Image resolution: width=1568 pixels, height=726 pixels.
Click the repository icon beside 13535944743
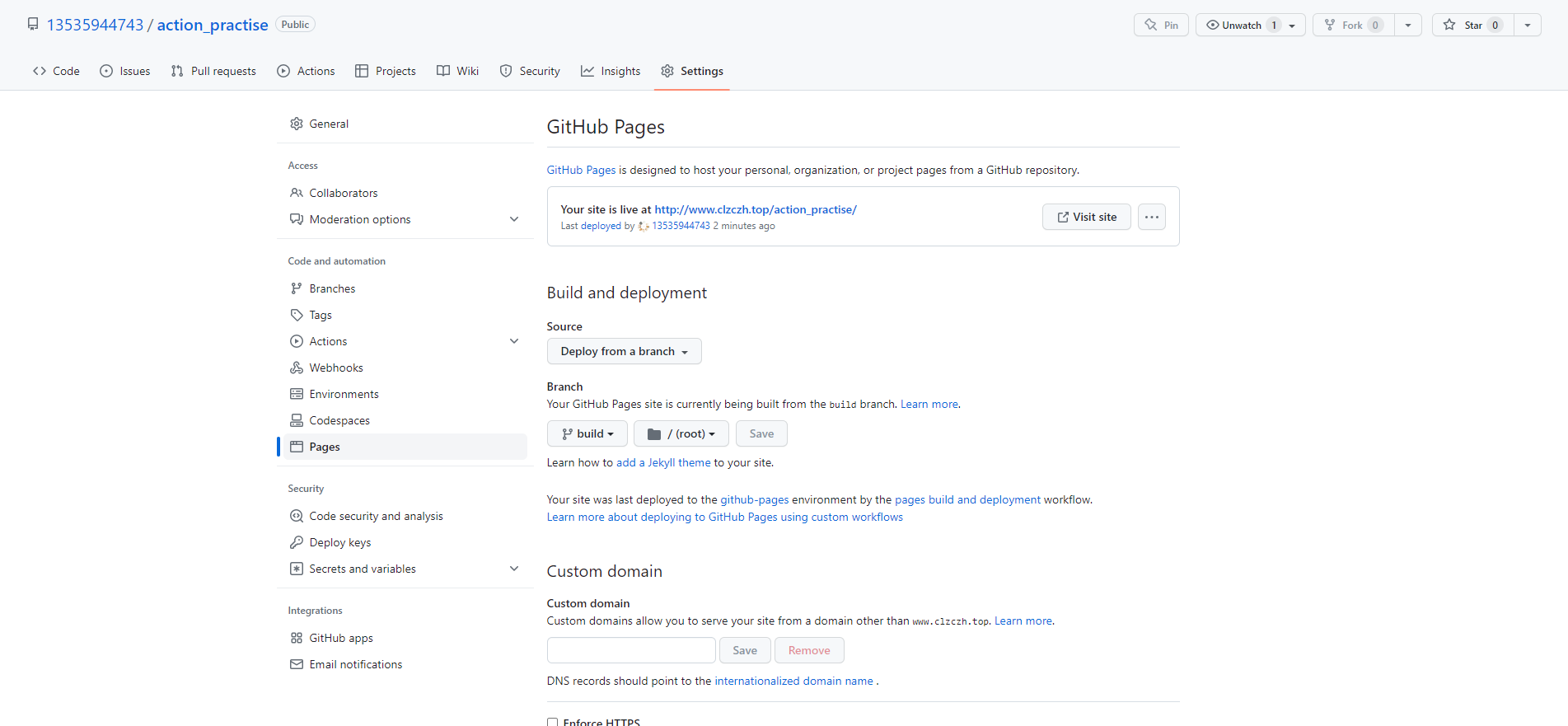[33, 24]
